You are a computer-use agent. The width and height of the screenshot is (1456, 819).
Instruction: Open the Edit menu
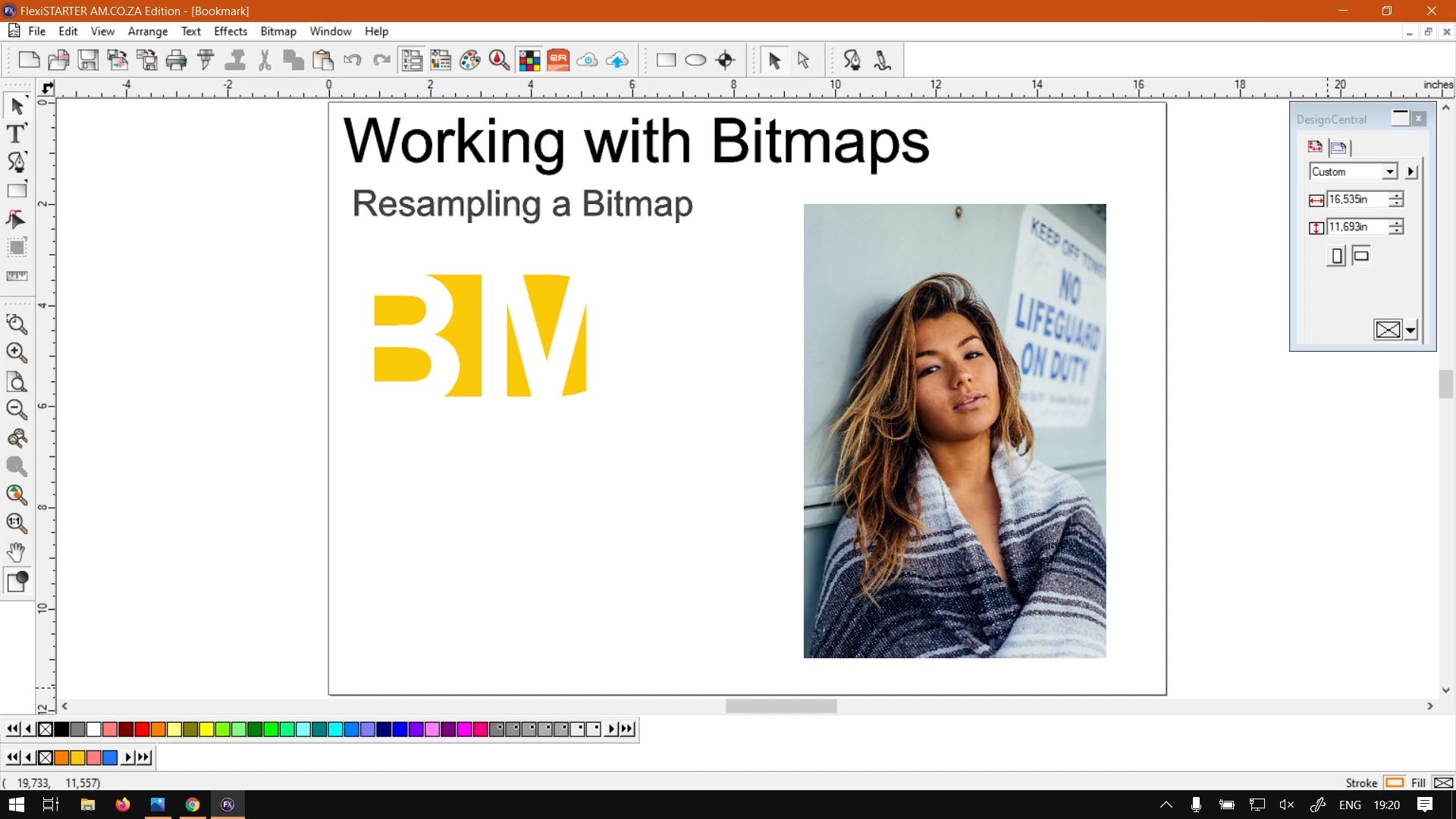pos(68,31)
